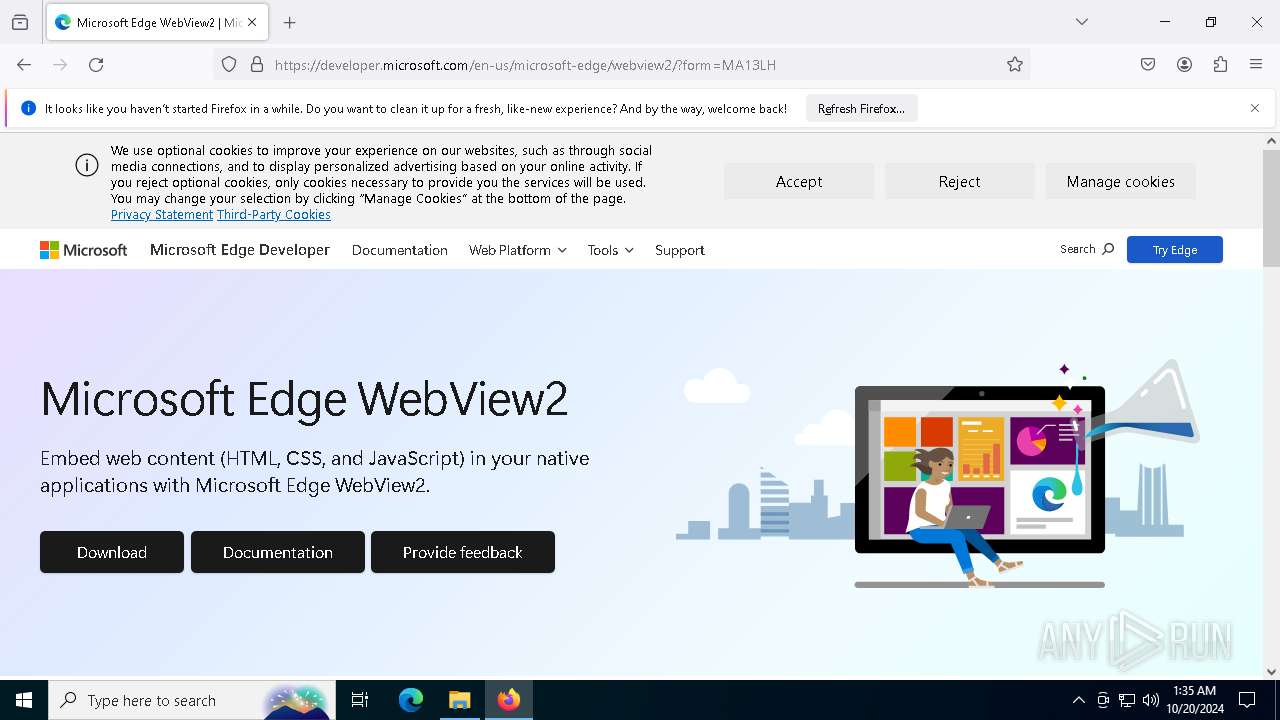Viewport: 1280px width, 720px height.
Task: Open the clock showing 1:35 AM
Action: coord(1194,700)
